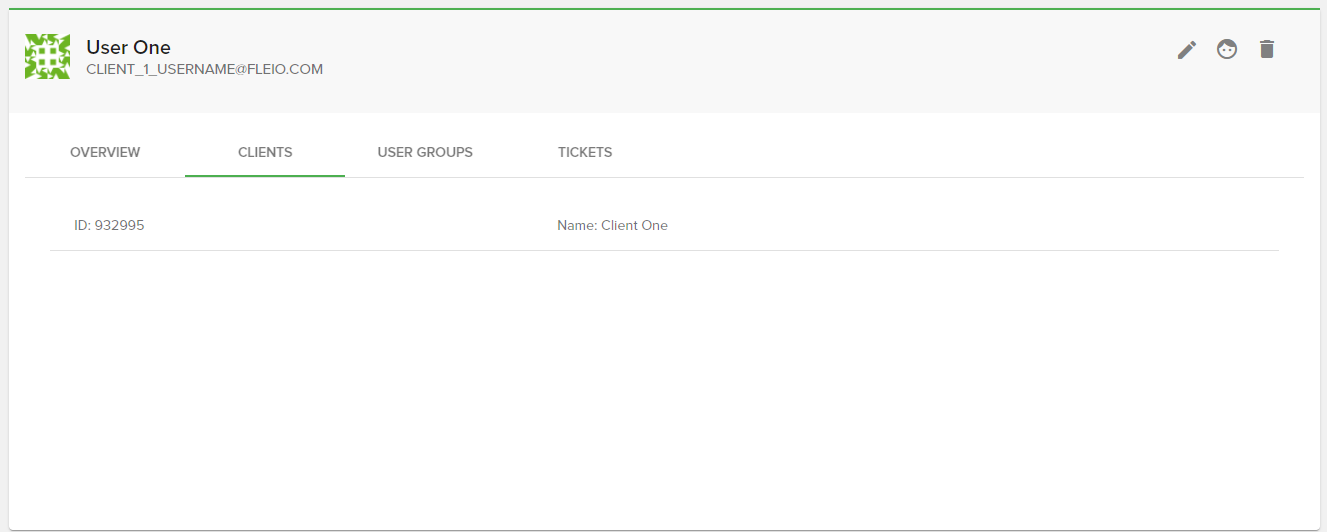Click the ID: 932995 text
The image size is (1327, 532).
pyautogui.click(x=109, y=226)
